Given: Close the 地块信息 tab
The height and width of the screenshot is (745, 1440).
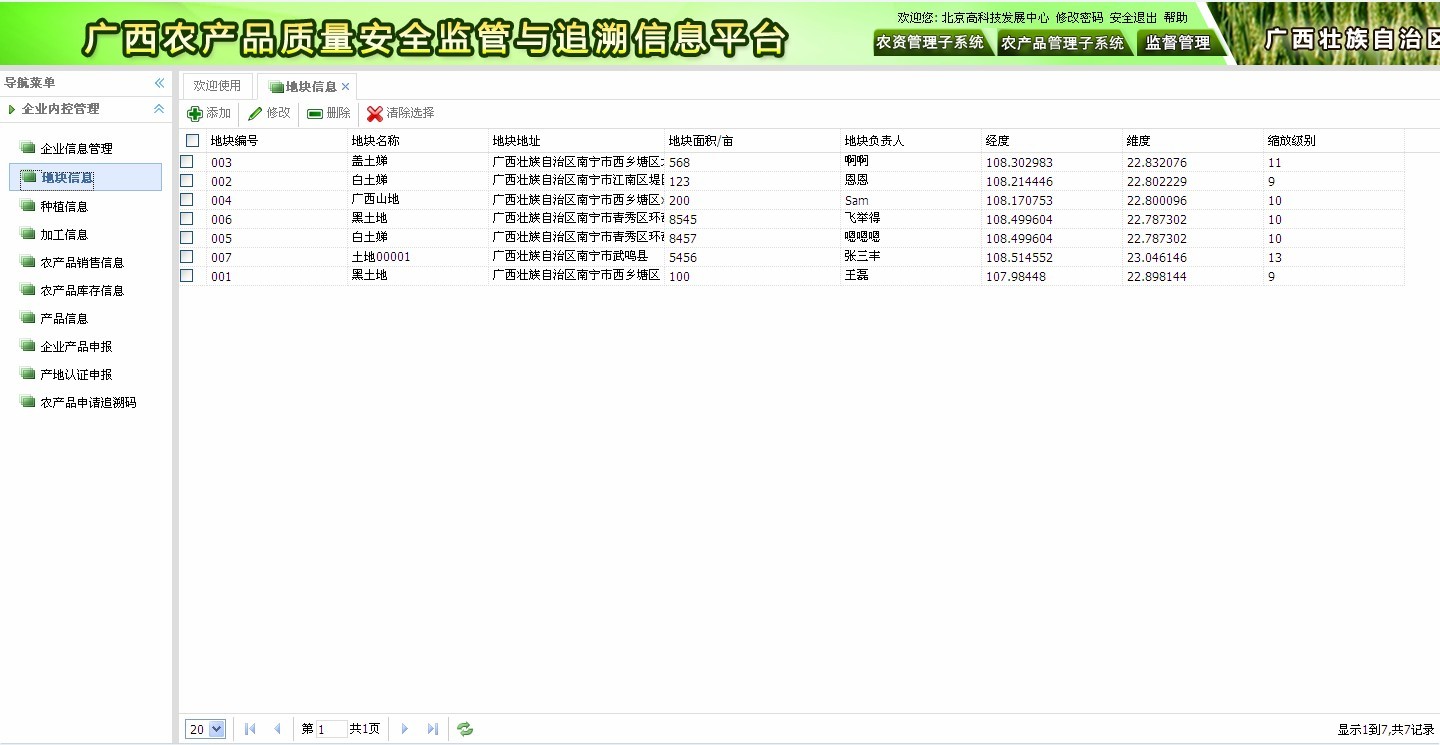Looking at the screenshot, I should pyautogui.click(x=346, y=87).
